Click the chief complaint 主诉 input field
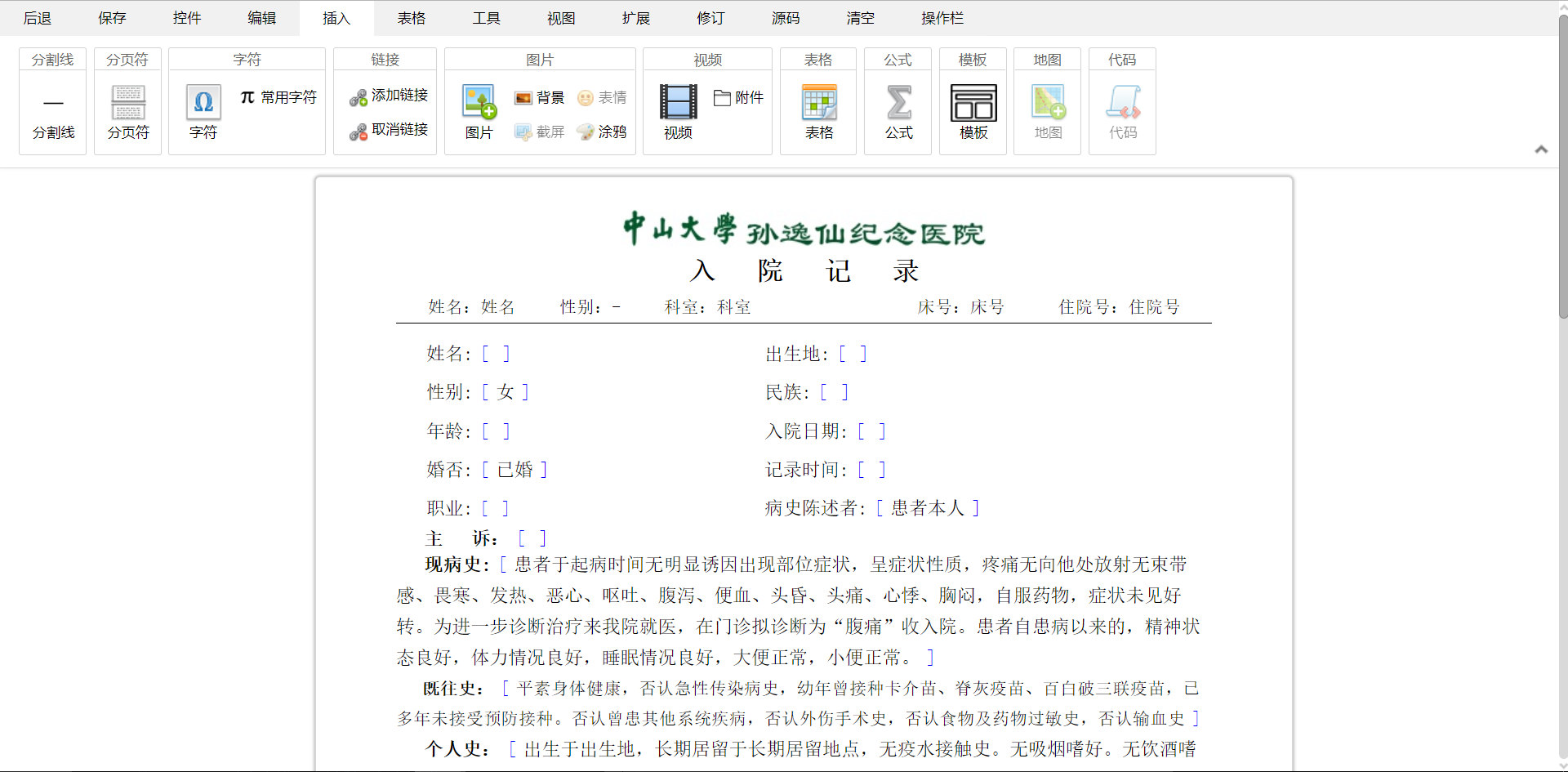Viewport: 1568px width, 772px height. pos(532,538)
